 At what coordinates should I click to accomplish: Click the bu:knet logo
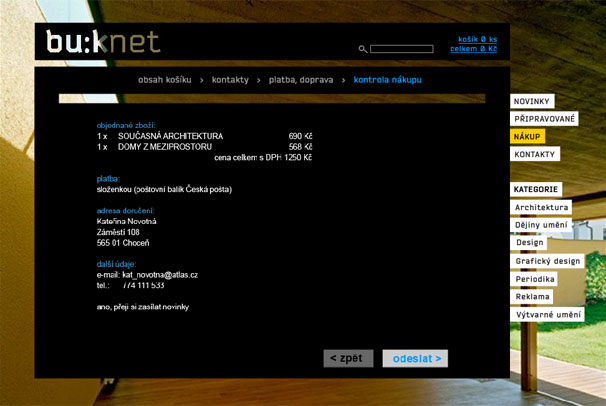(x=102, y=43)
